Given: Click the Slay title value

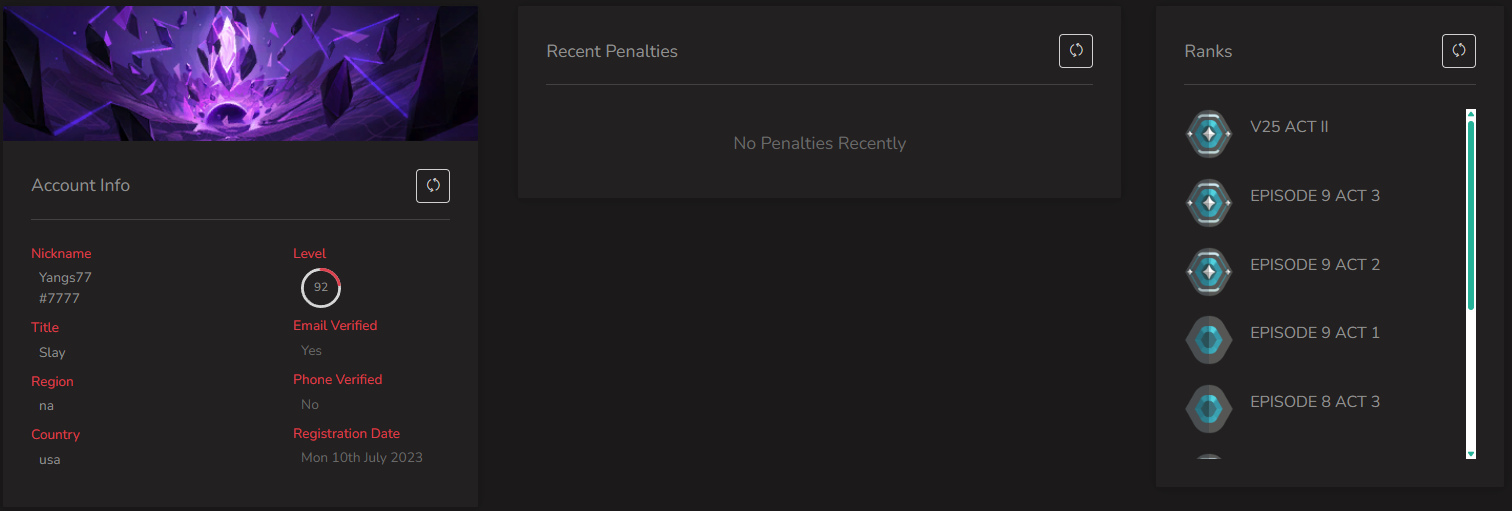Looking at the screenshot, I should (52, 352).
